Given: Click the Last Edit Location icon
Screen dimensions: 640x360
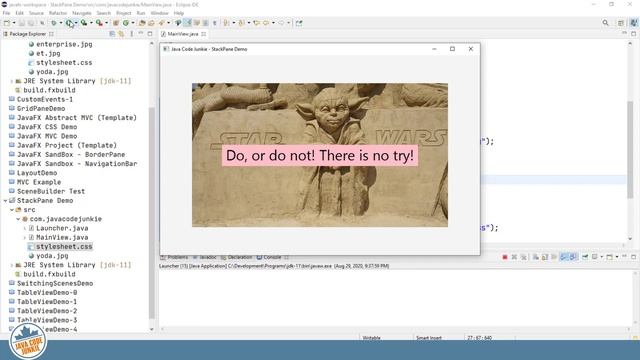Looking at the screenshot, I should pos(256,23).
